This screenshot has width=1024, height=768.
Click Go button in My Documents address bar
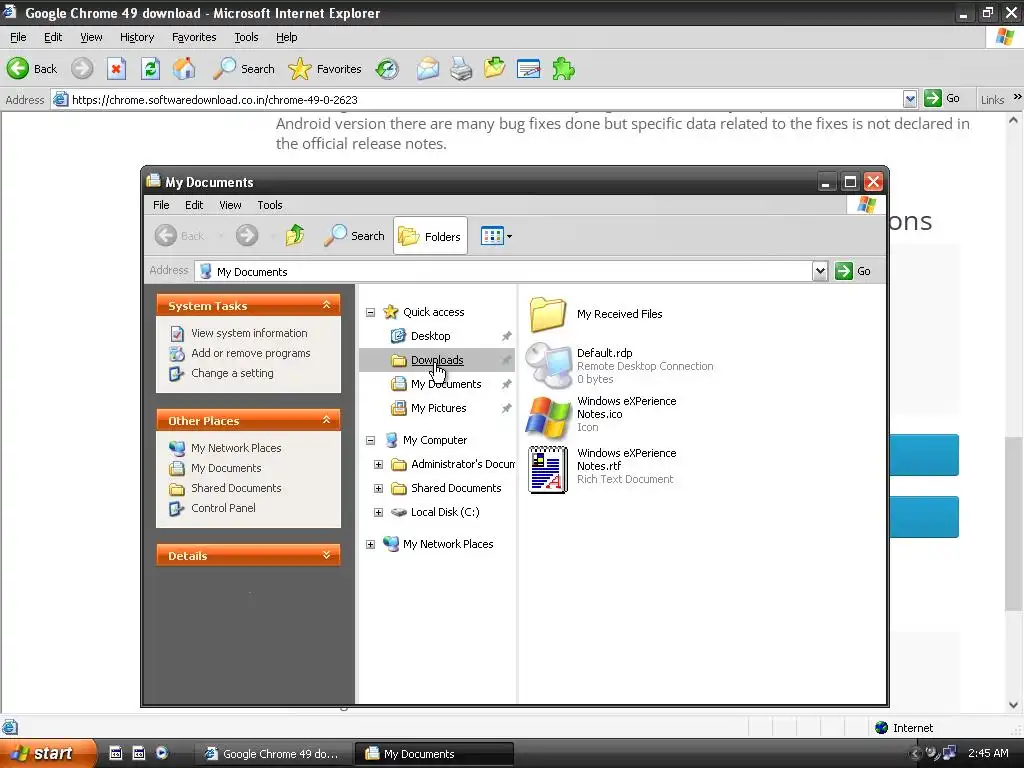click(853, 271)
